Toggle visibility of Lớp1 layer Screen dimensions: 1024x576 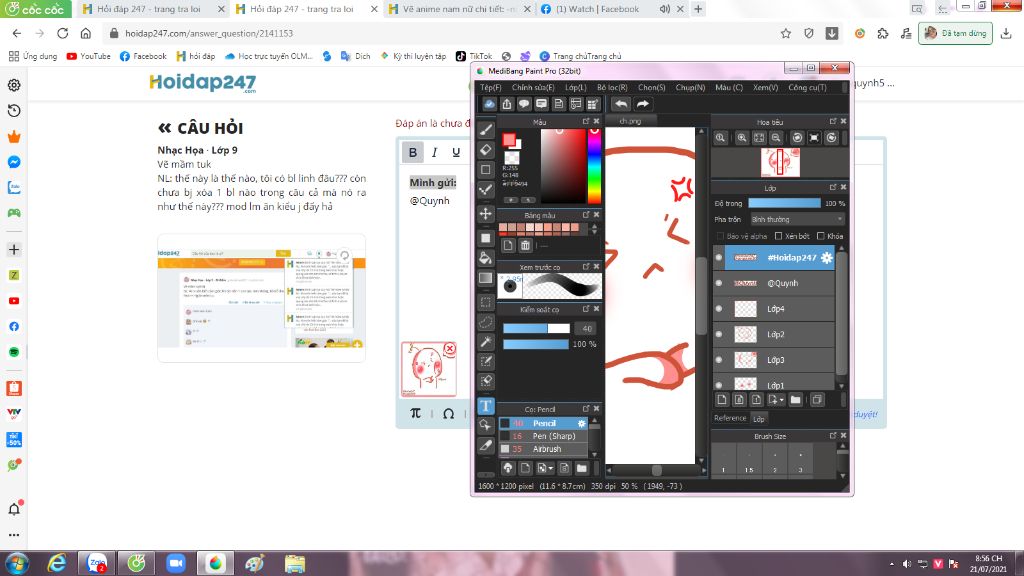pyautogui.click(x=719, y=384)
